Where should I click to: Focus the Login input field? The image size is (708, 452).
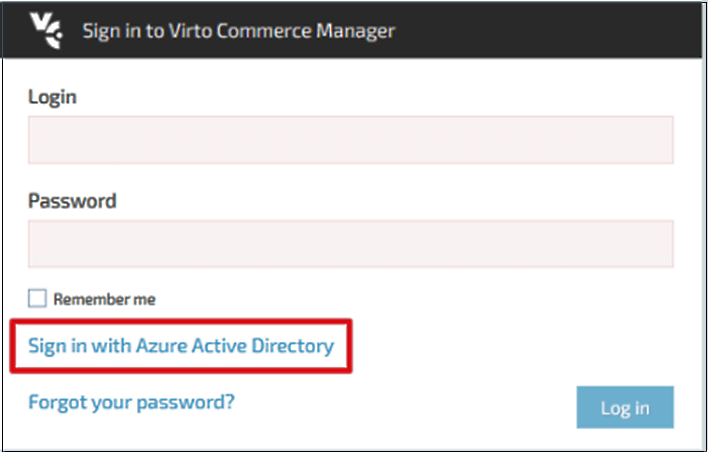(x=350, y=139)
